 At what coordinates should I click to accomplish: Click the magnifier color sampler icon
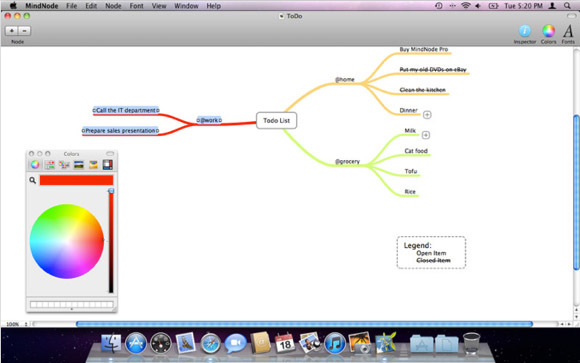point(33,180)
